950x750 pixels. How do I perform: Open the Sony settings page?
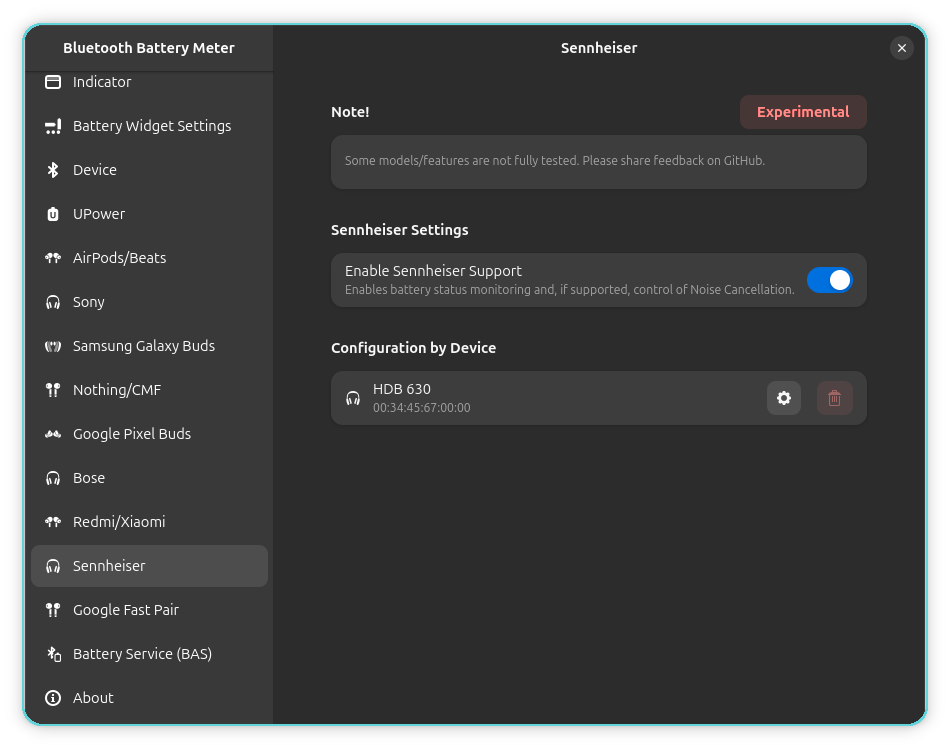click(149, 302)
